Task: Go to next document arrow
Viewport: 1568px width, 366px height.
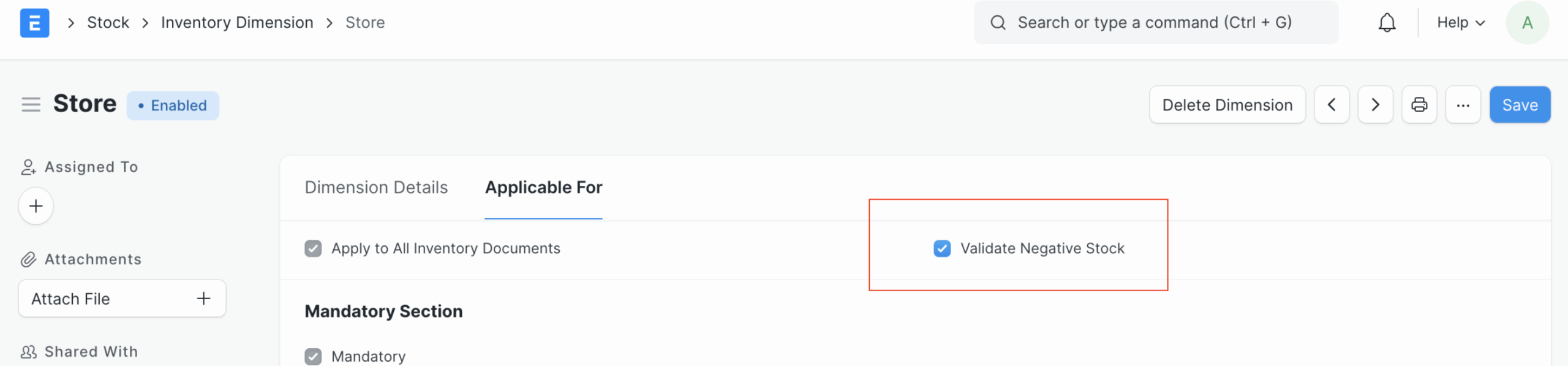Action: click(1375, 105)
